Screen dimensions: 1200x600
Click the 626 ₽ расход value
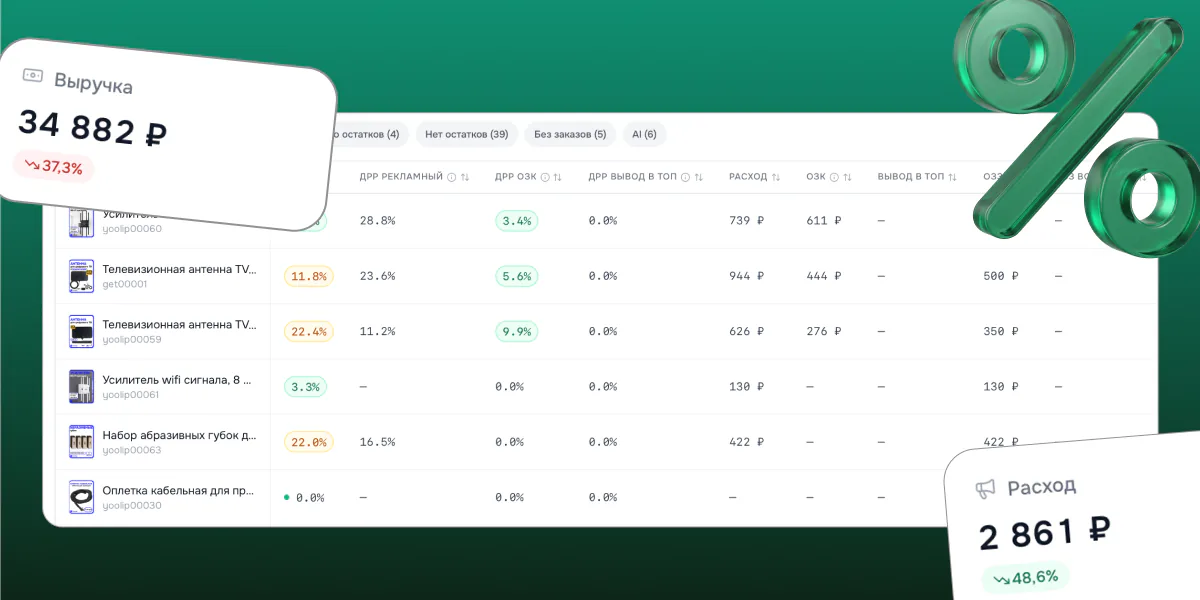[x=746, y=331]
